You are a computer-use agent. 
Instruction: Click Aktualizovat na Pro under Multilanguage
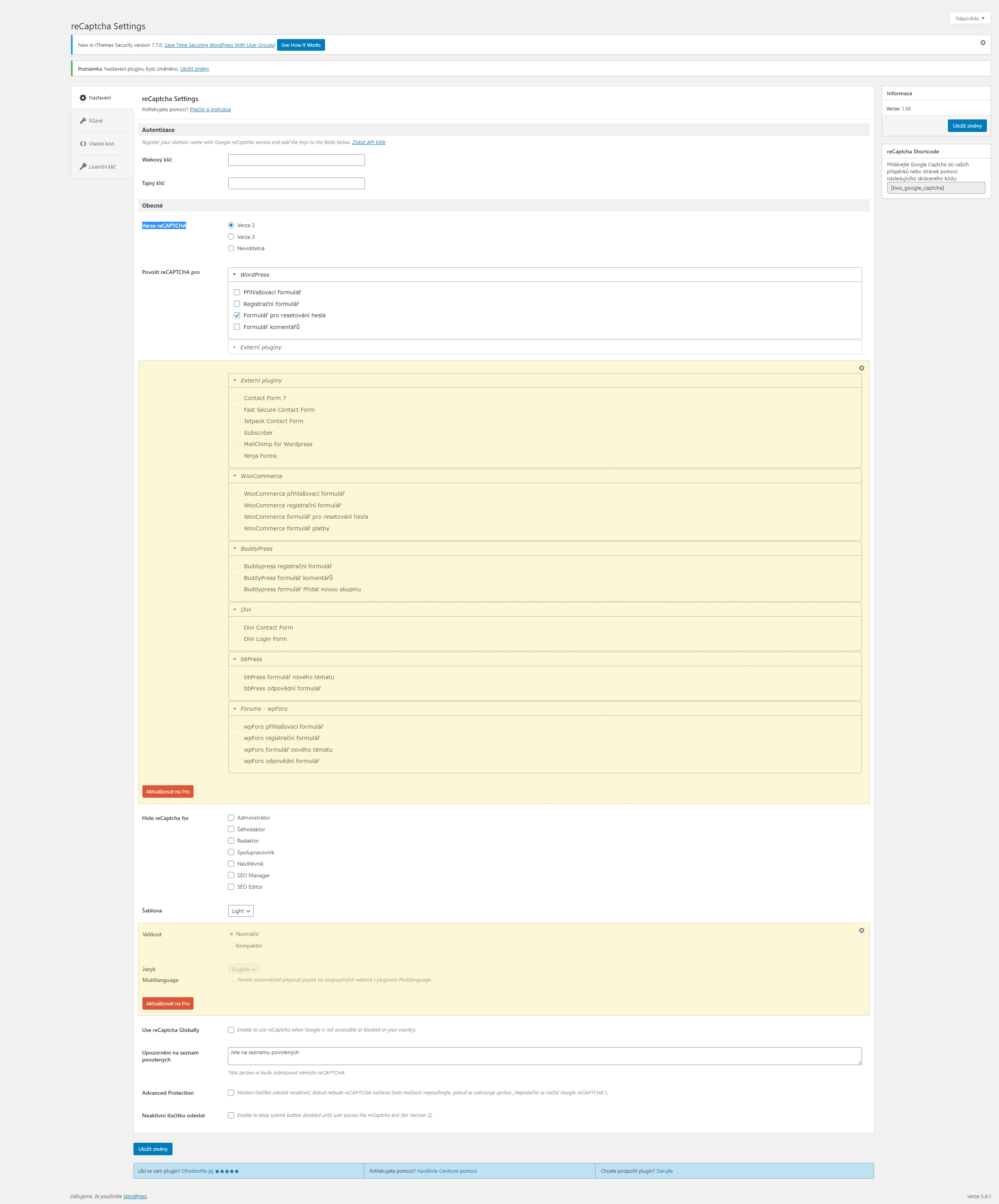[168, 1004]
